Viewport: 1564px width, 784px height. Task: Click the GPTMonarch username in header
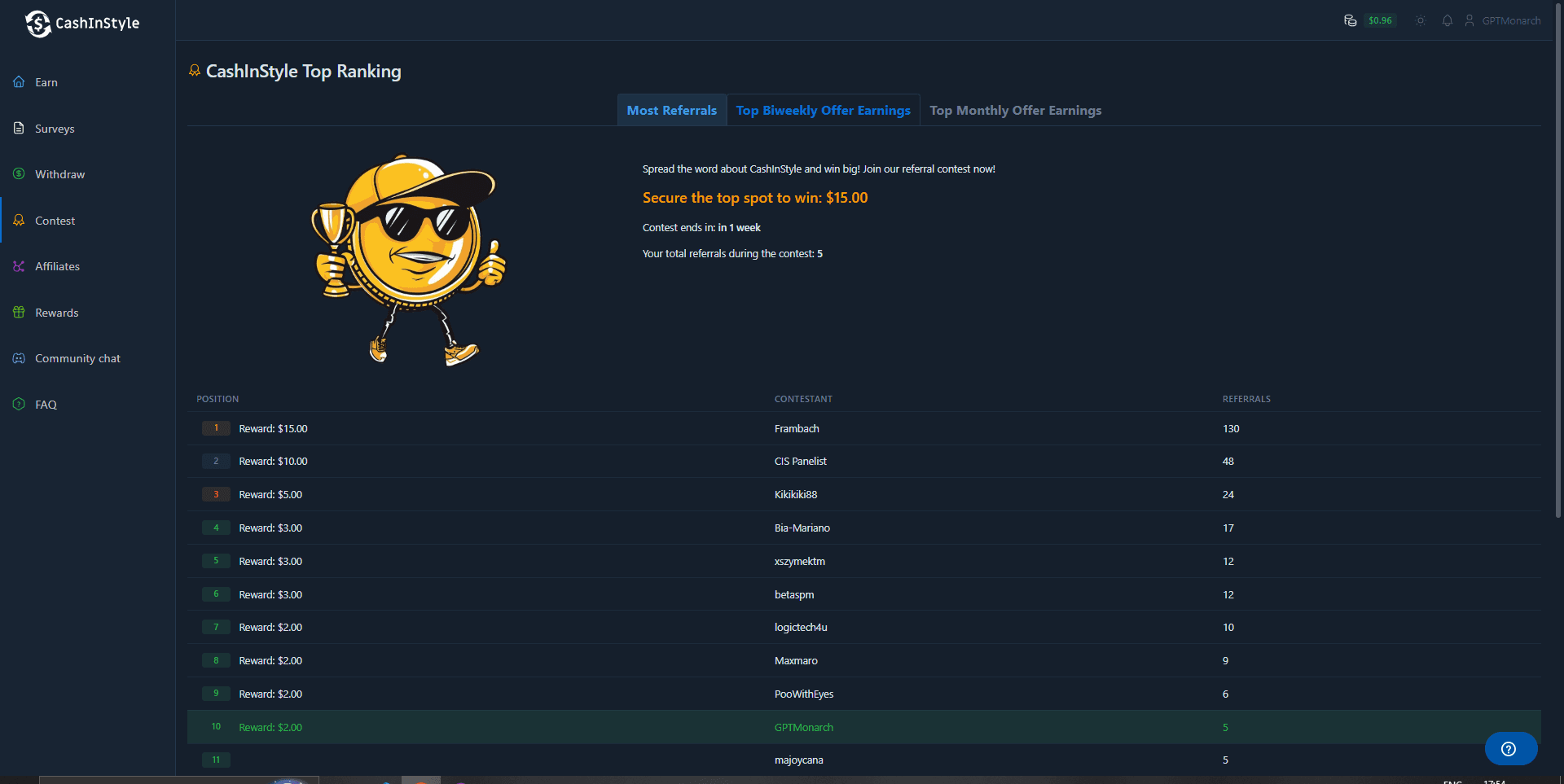(1511, 20)
